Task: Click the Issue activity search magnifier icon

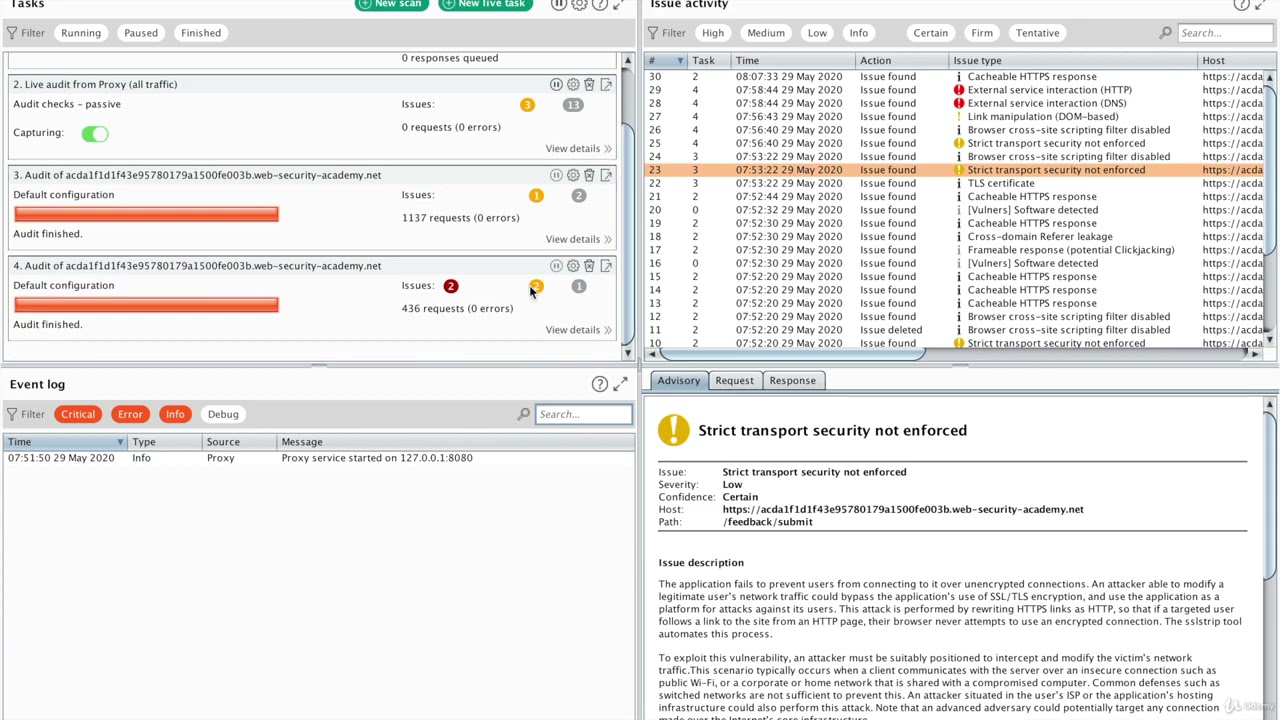Action: [1165, 33]
